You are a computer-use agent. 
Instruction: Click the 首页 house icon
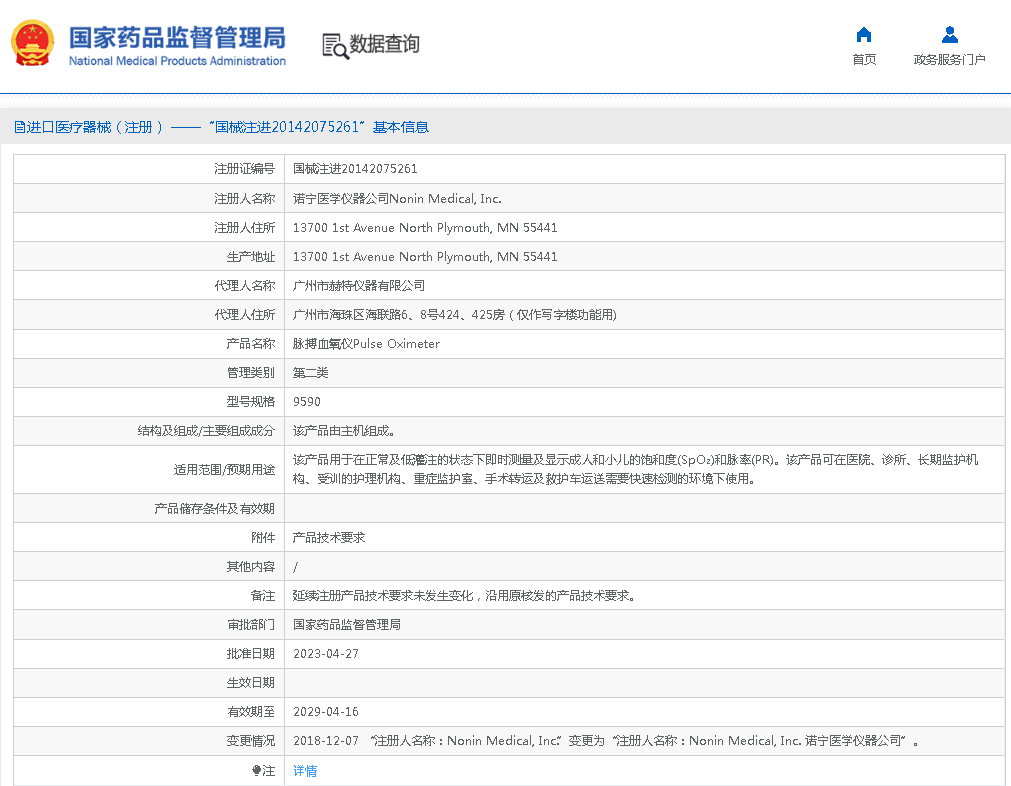point(864,35)
